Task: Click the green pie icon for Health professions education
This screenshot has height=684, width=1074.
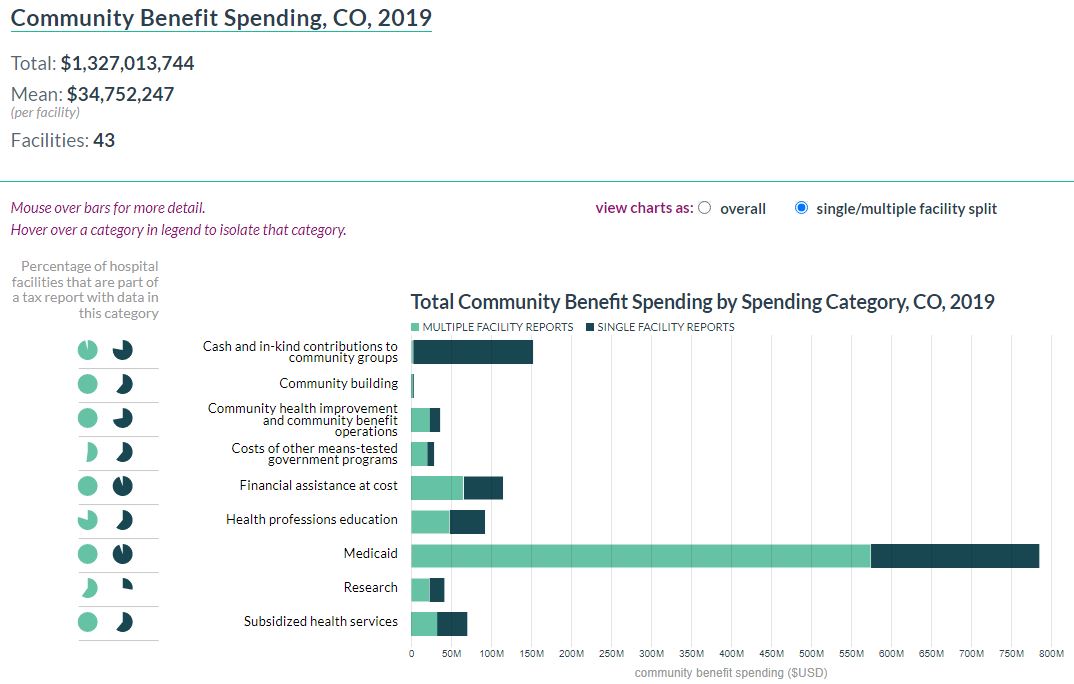Action: coord(88,520)
